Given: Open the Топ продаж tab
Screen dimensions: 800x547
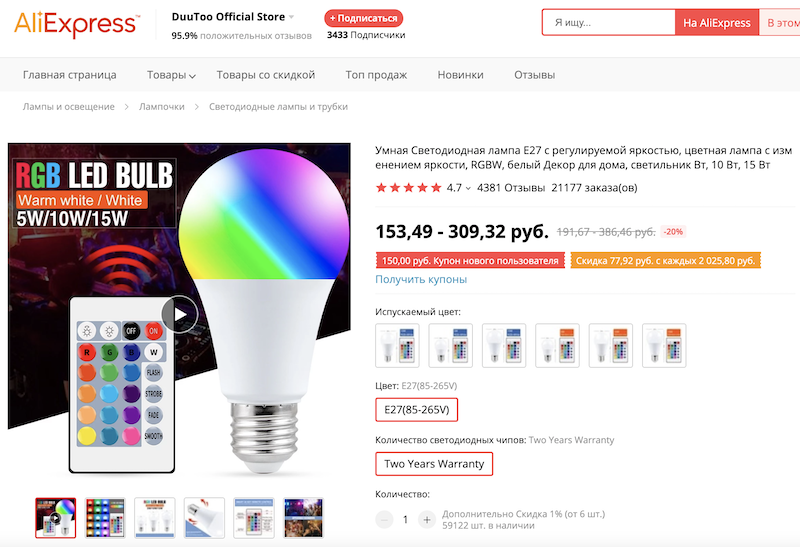Looking at the screenshot, I should [376, 75].
